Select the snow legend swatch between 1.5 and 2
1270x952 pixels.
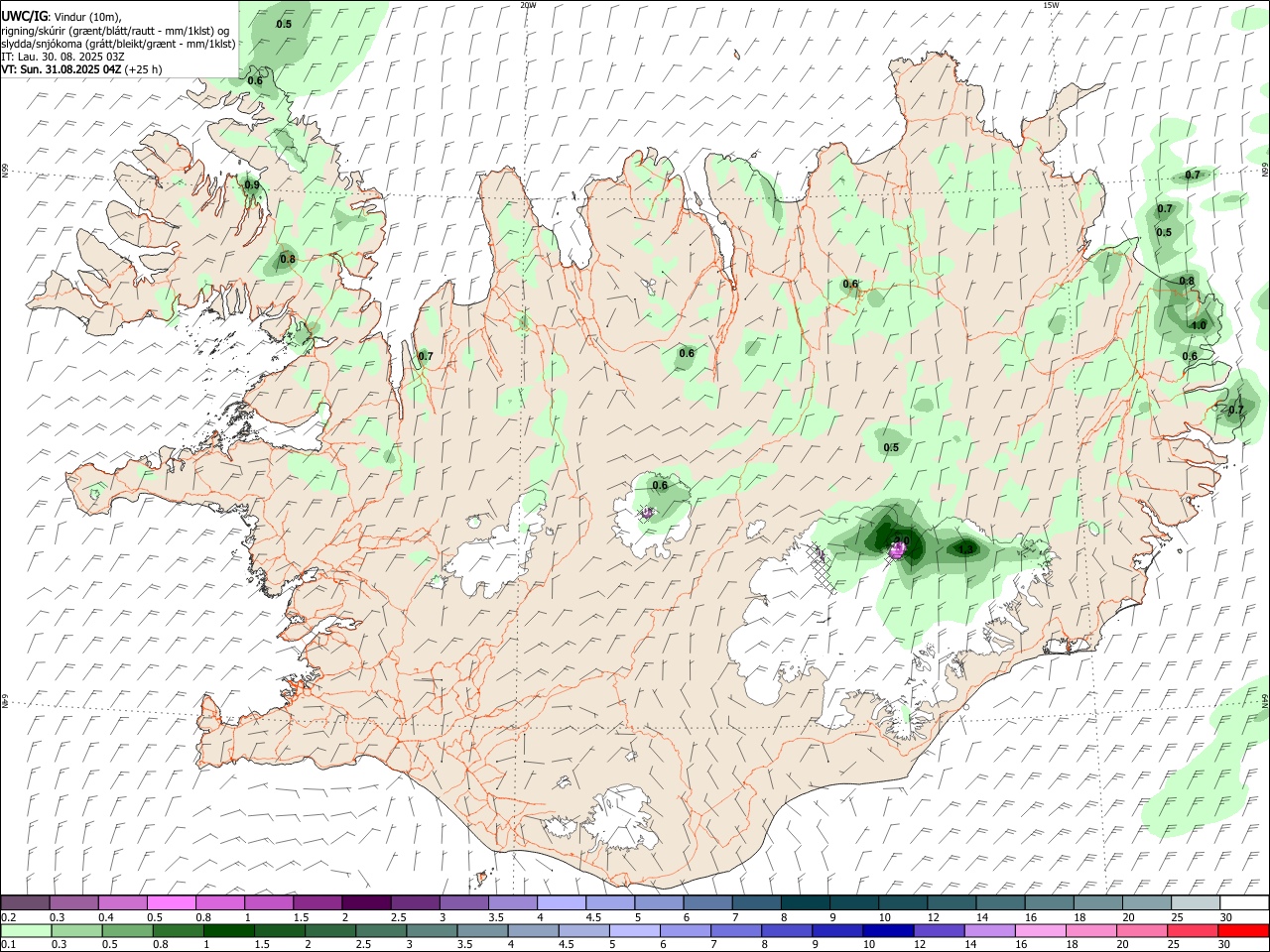coord(317,902)
